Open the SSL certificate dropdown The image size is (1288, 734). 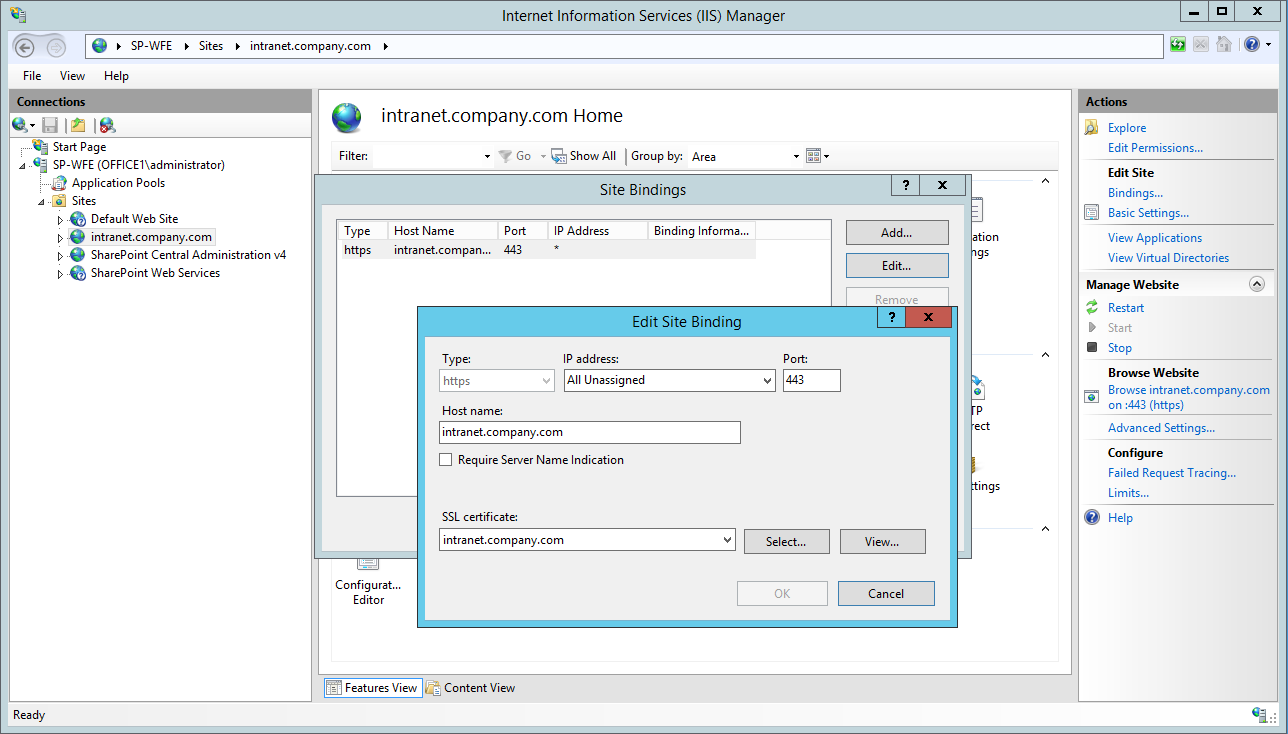pos(727,540)
